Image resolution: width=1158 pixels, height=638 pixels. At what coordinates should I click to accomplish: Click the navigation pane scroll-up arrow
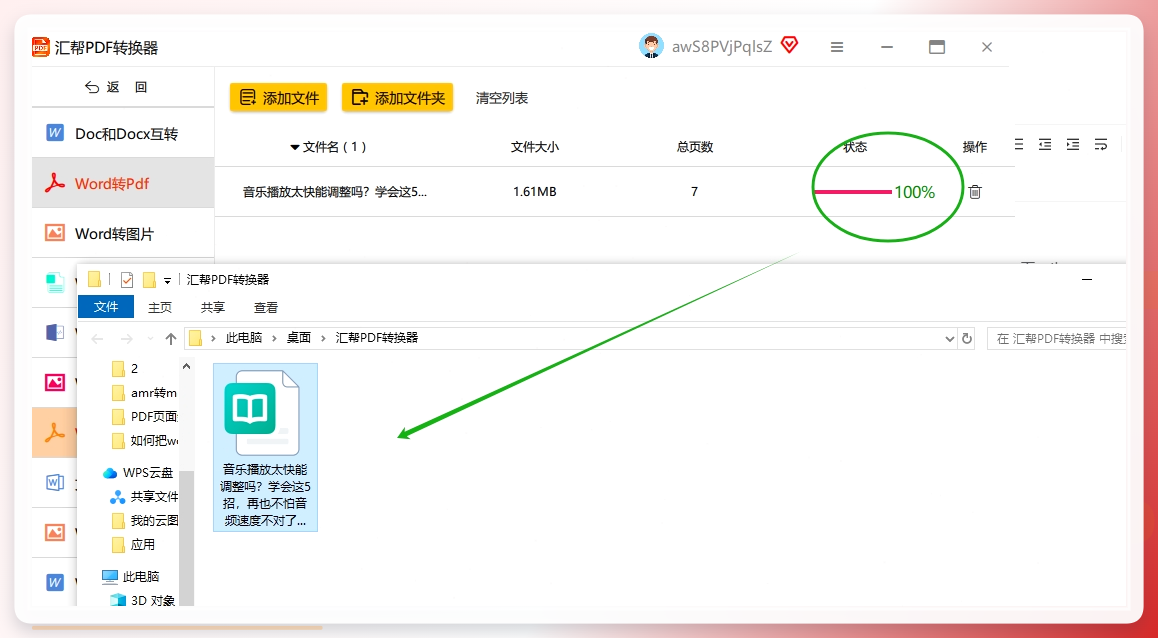pos(186,366)
